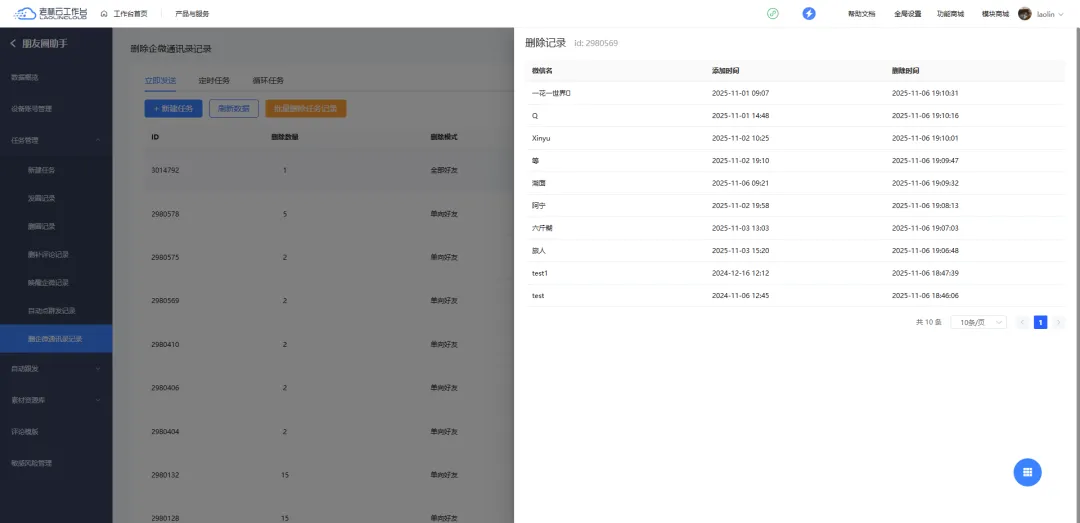Click the orange batch delete records button

(x=305, y=108)
